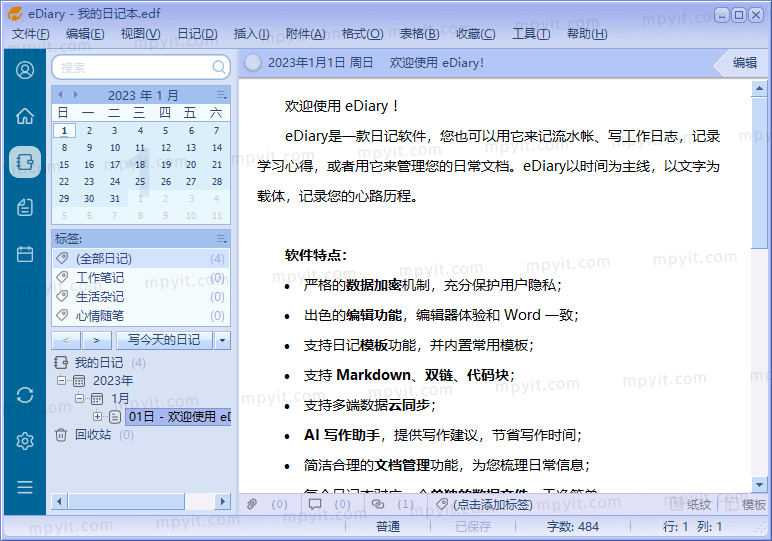Click the weather/mood circle icon in header
772x541 pixels.
click(x=253, y=63)
